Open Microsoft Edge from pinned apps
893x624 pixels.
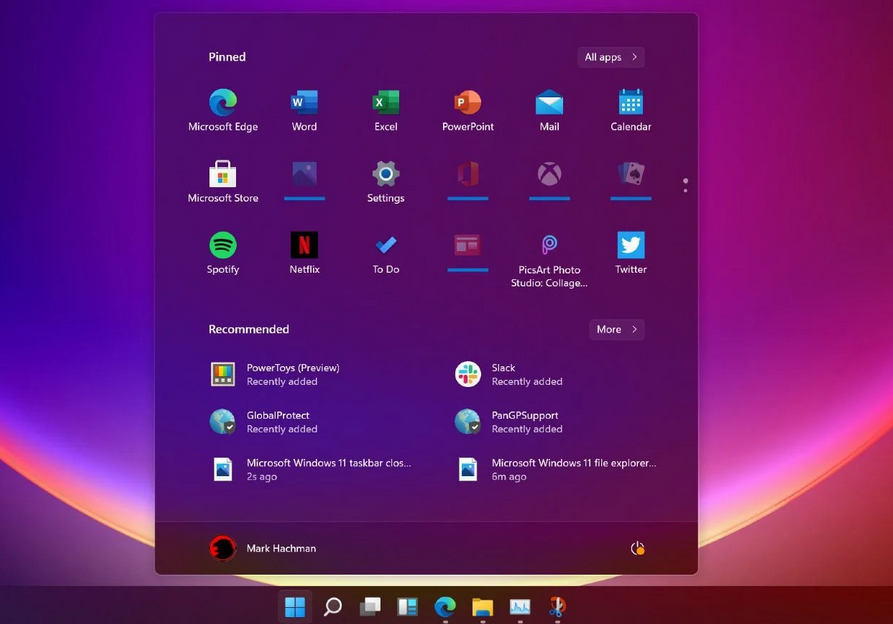(223, 110)
